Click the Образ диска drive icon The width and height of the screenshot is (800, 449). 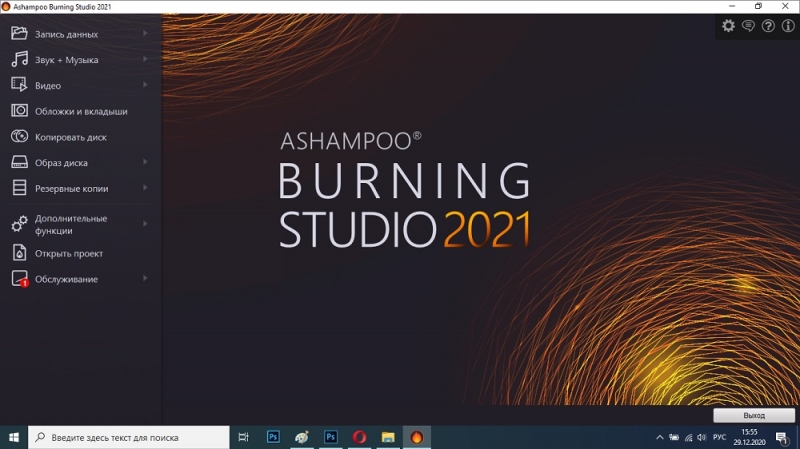pyautogui.click(x=19, y=162)
